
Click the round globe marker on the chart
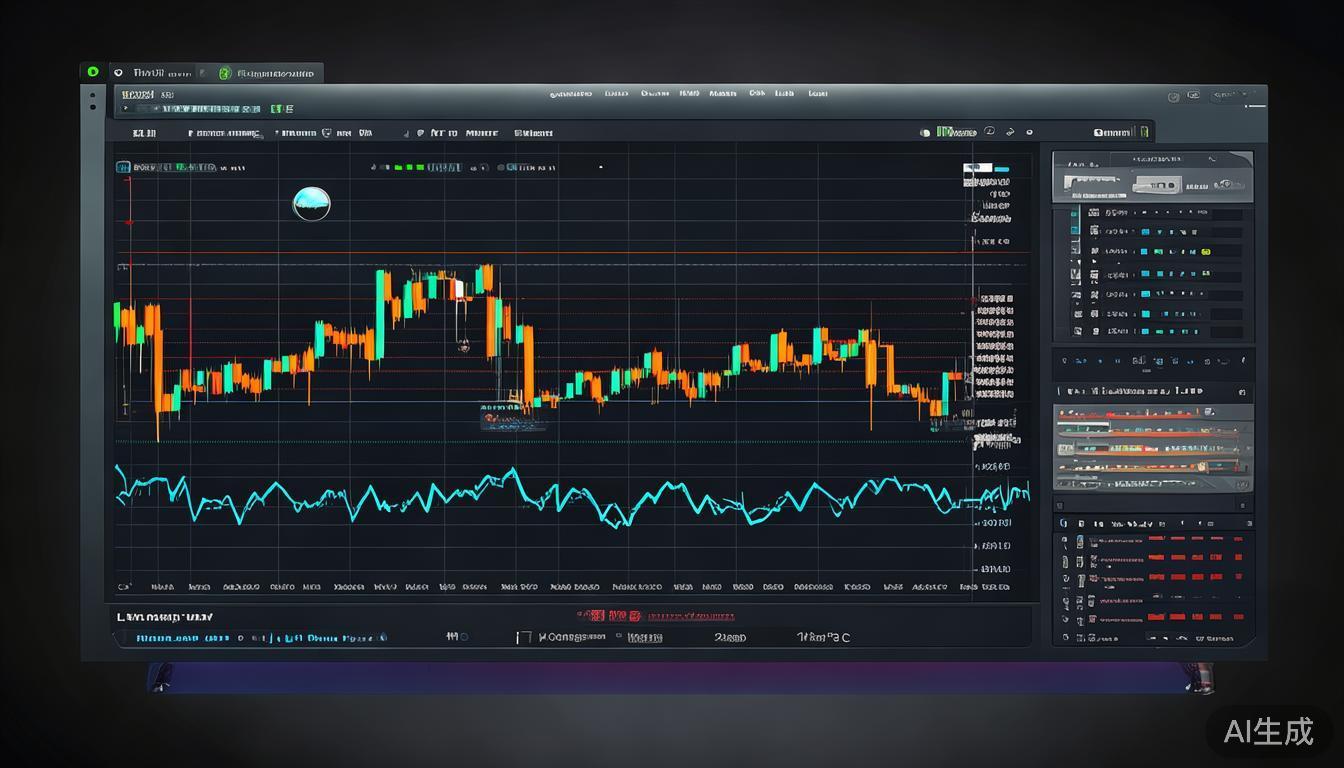click(x=311, y=204)
